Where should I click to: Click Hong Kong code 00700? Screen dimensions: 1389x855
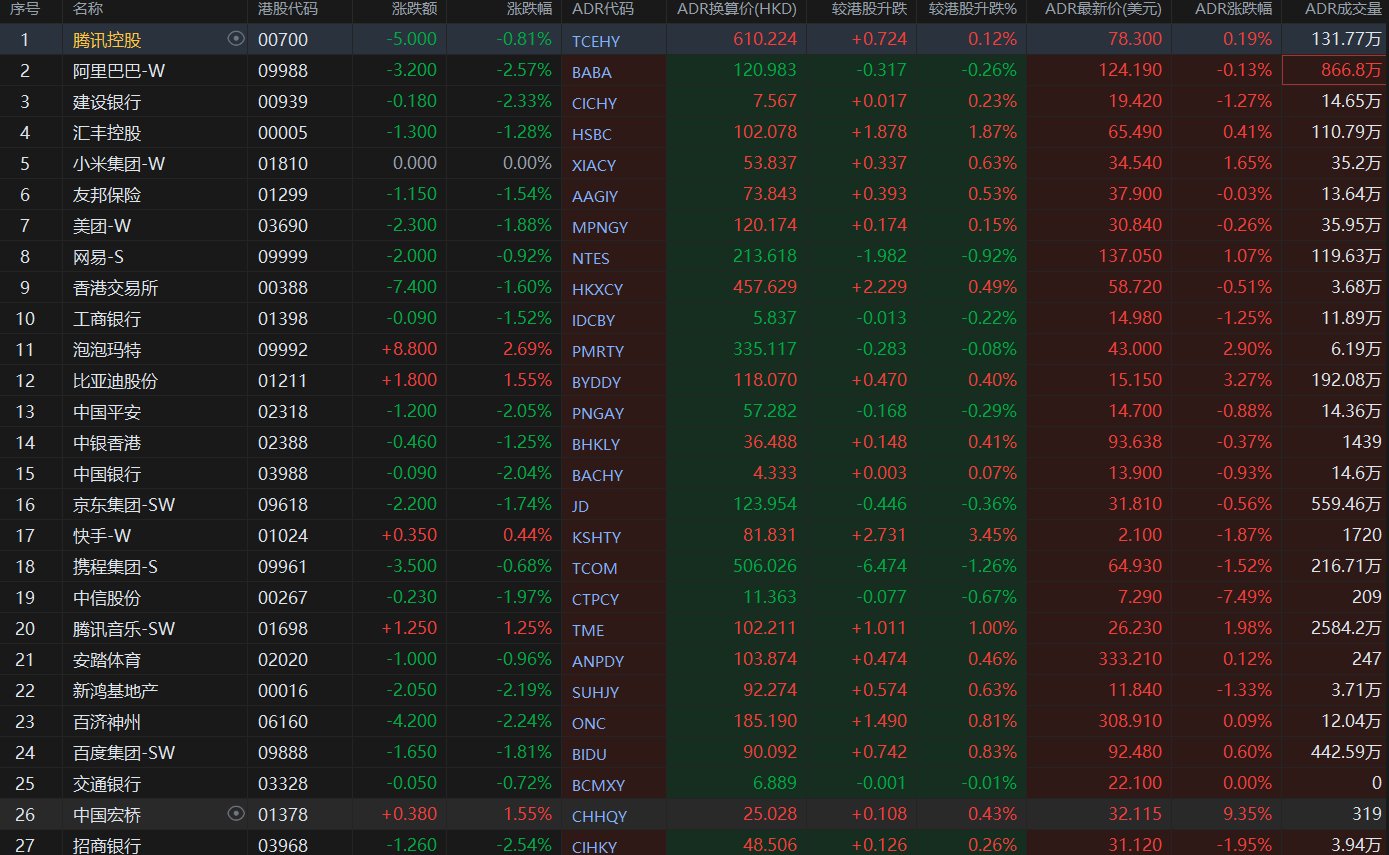[283, 40]
